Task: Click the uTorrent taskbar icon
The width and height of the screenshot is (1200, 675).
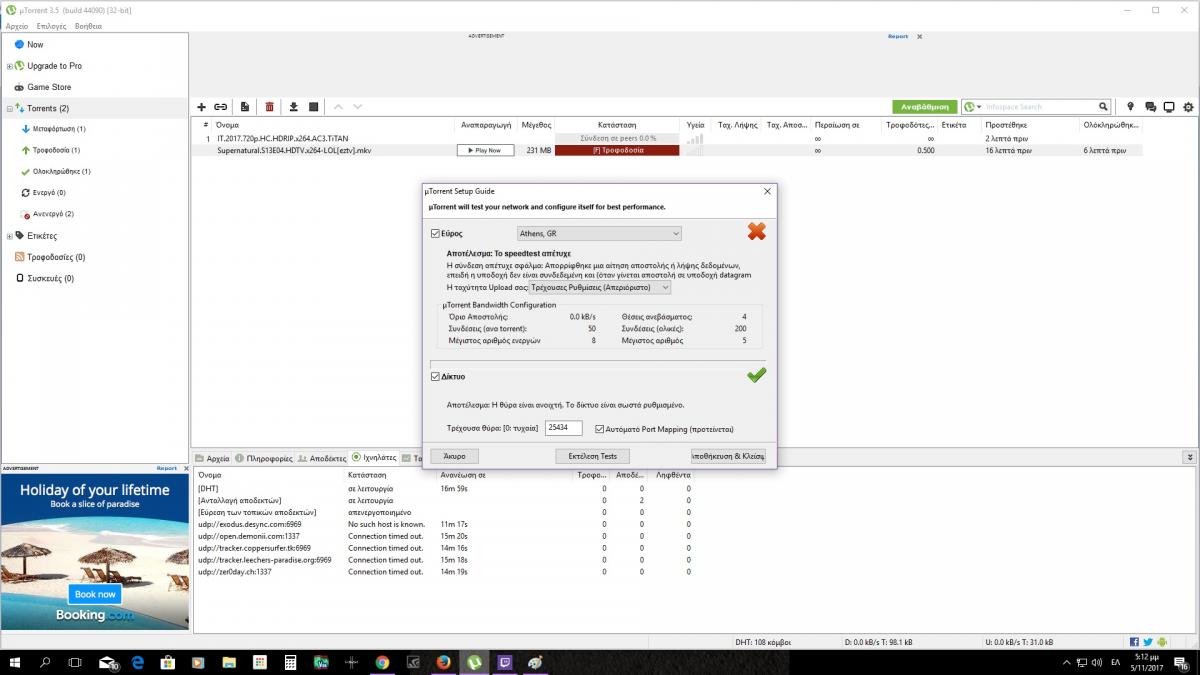Action: (x=475, y=662)
